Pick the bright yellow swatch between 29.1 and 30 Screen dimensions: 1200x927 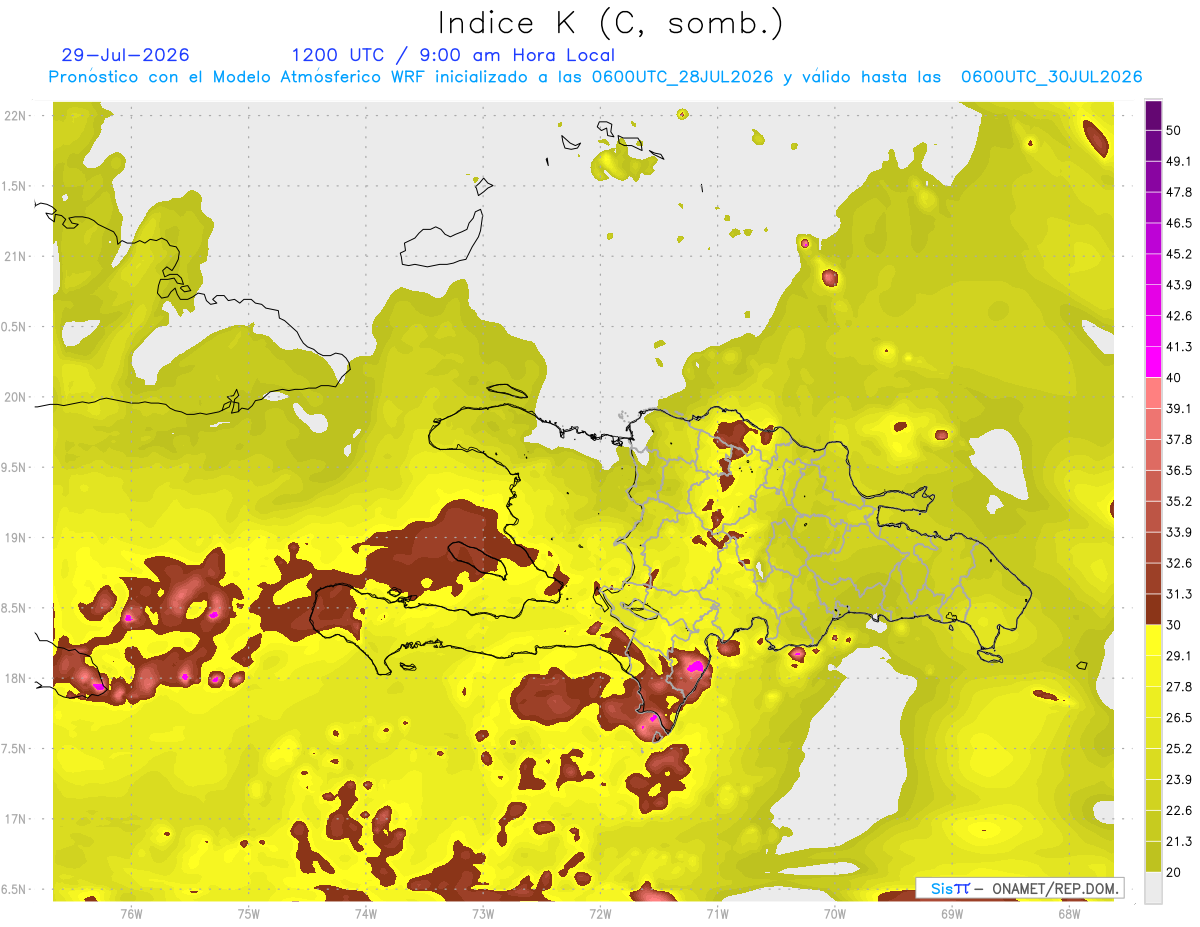tap(1153, 640)
